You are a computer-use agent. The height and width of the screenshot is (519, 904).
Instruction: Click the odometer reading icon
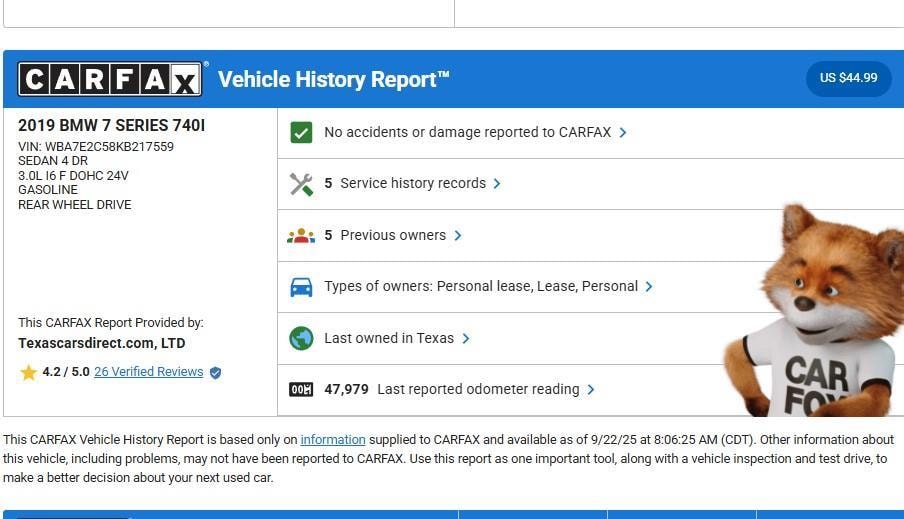[301, 390]
